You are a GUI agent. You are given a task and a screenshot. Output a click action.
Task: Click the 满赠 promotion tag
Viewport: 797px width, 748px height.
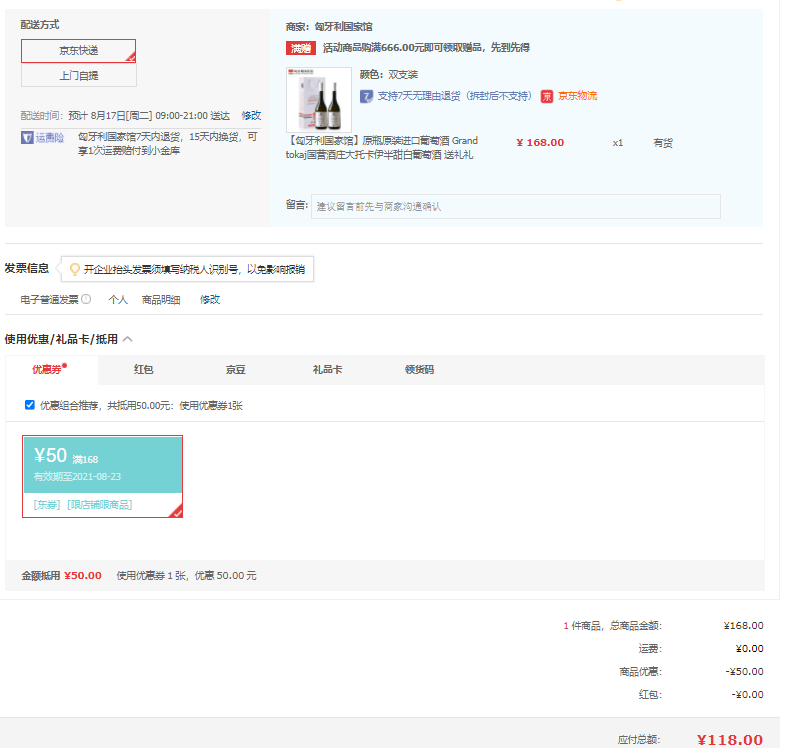click(x=300, y=48)
